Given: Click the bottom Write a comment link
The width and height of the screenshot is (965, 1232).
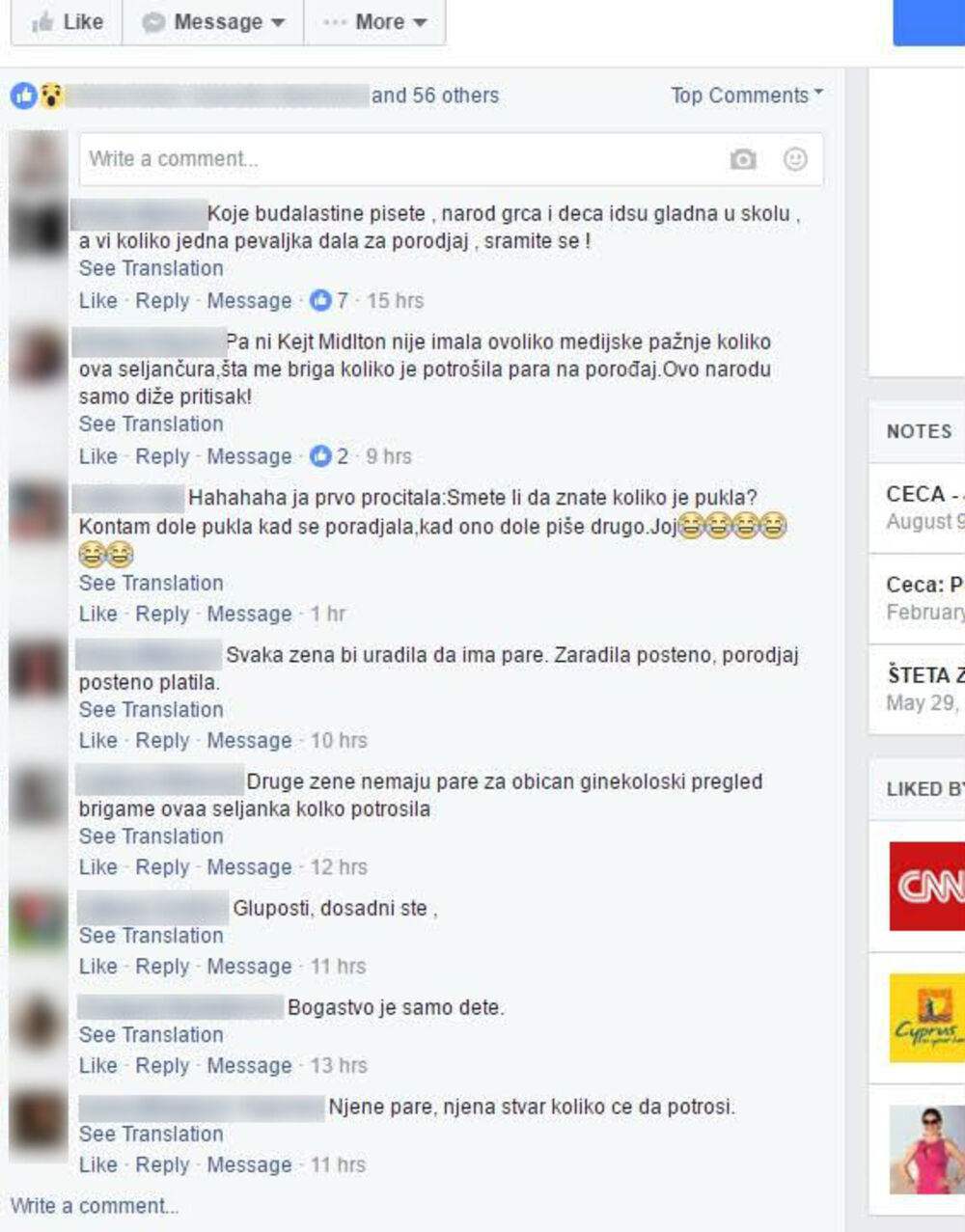Looking at the screenshot, I should (95, 1206).
